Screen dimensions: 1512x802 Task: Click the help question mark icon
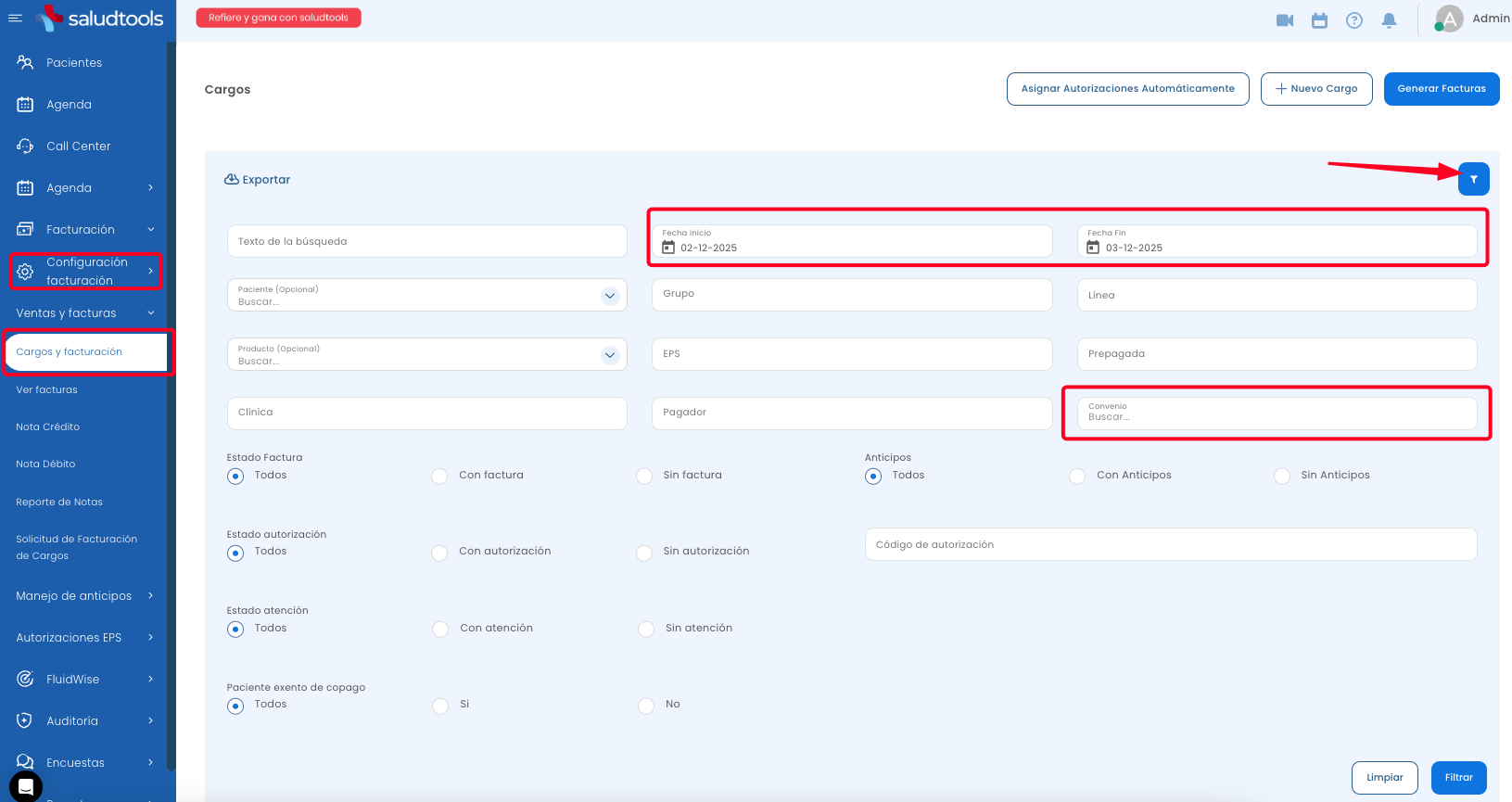(x=1353, y=20)
